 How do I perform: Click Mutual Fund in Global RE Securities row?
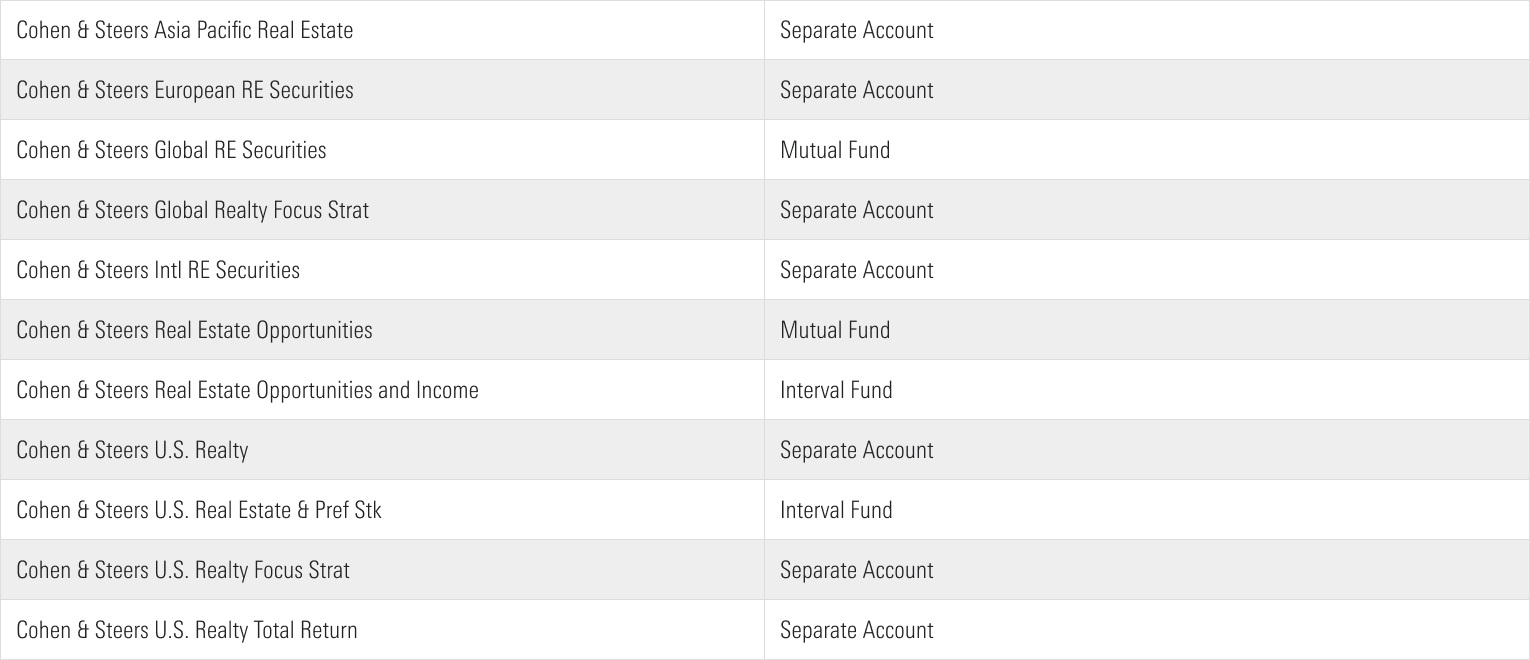pos(835,150)
